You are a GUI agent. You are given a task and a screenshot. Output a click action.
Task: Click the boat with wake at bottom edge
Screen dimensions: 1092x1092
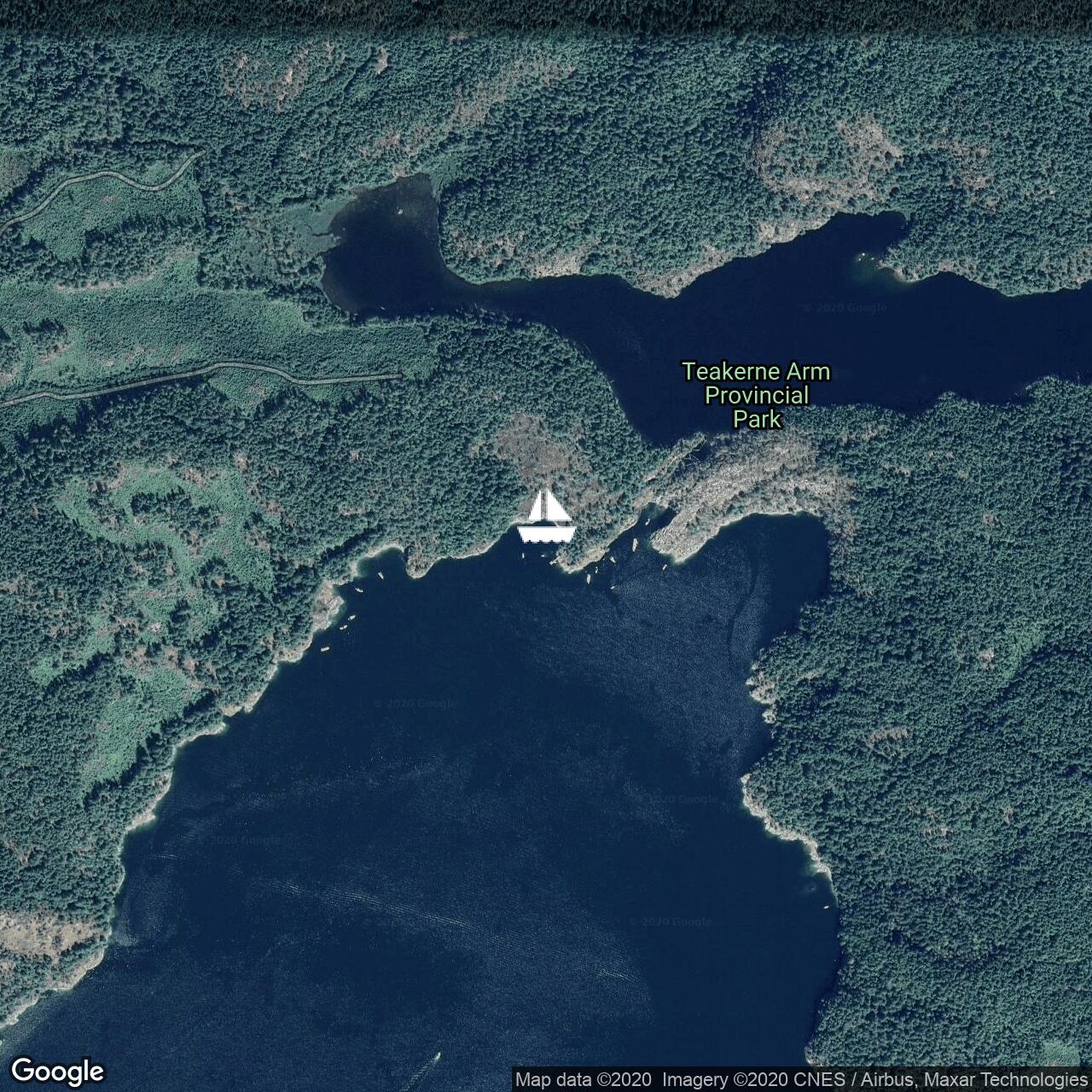pos(433,1059)
